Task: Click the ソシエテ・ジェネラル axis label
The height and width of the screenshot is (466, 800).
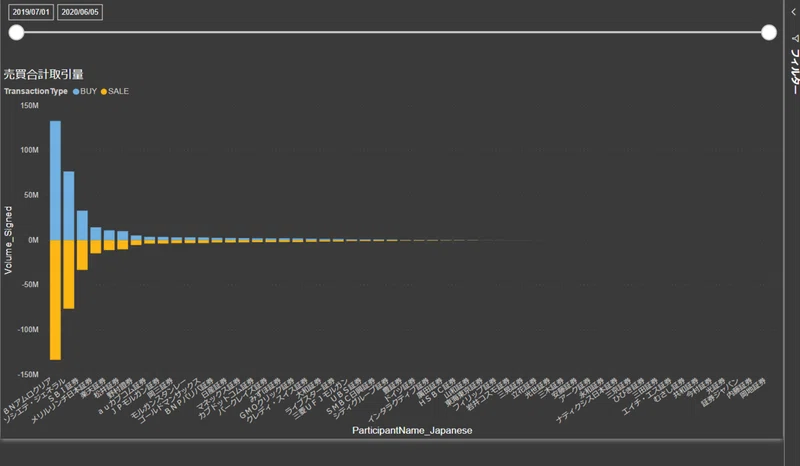Action: [x=34, y=401]
